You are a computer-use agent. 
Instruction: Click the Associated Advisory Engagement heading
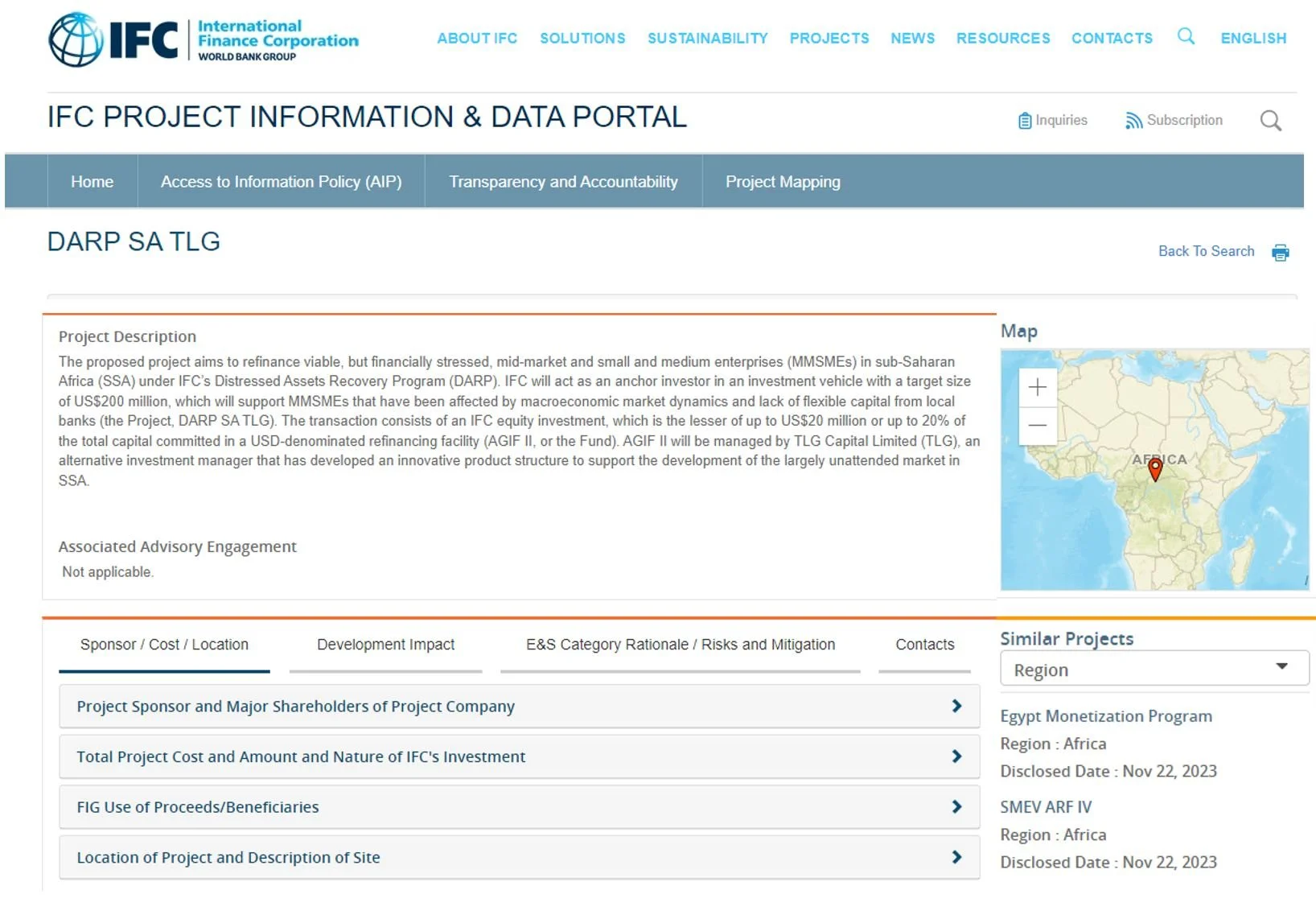tap(177, 546)
